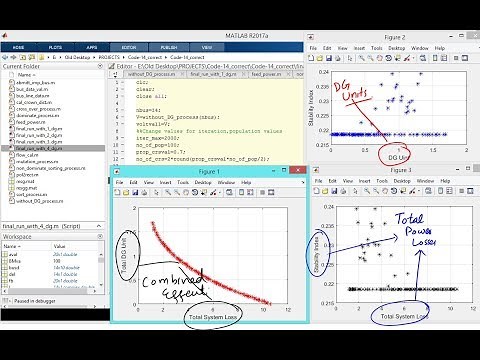Switch to final_run_with_1_dg.m editor tab

[x=213, y=74]
